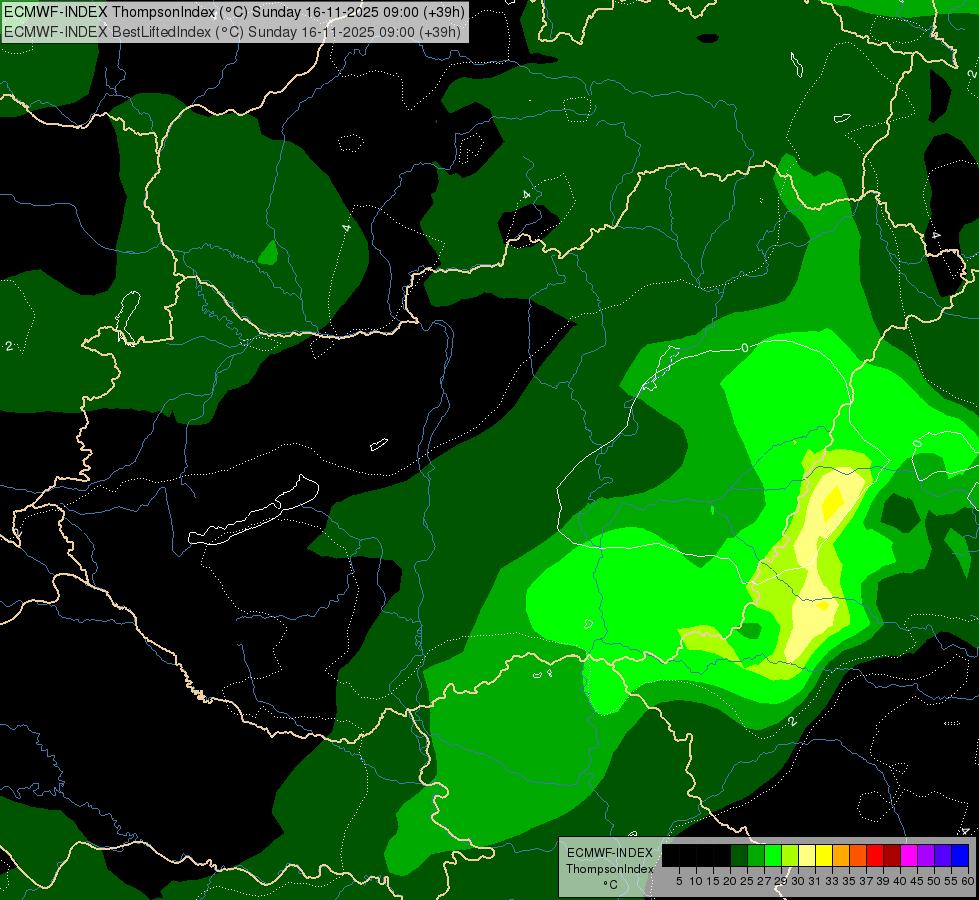
Task: Select the medium green 25-27 legend swatch
Action: pos(756,855)
